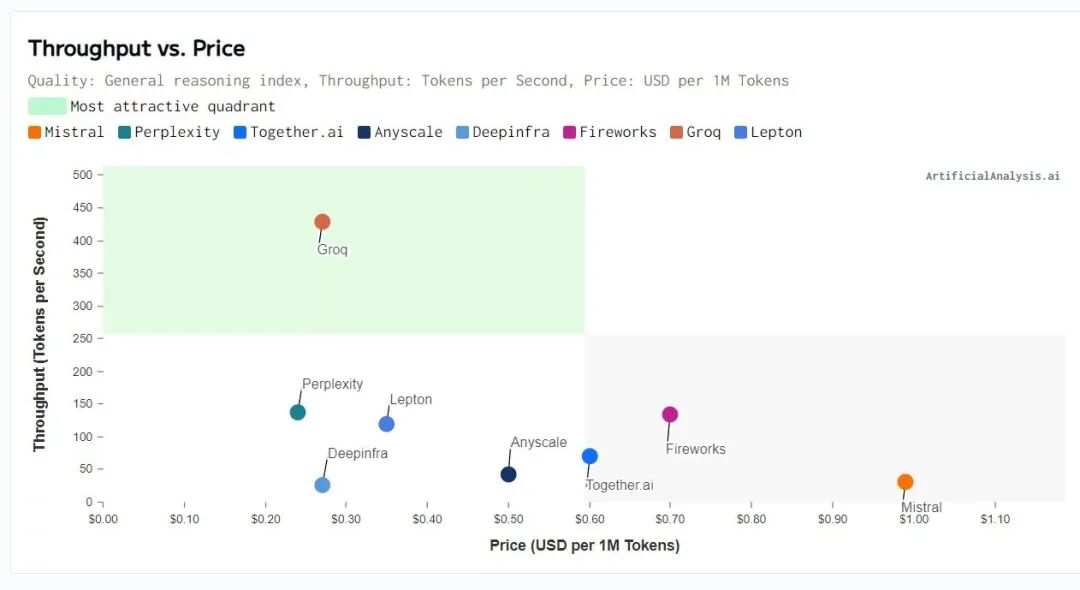Click the Anyscale data point
Image resolution: width=1080 pixels, height=590 pixels.
pyautogui.click(x=508, y=474)
